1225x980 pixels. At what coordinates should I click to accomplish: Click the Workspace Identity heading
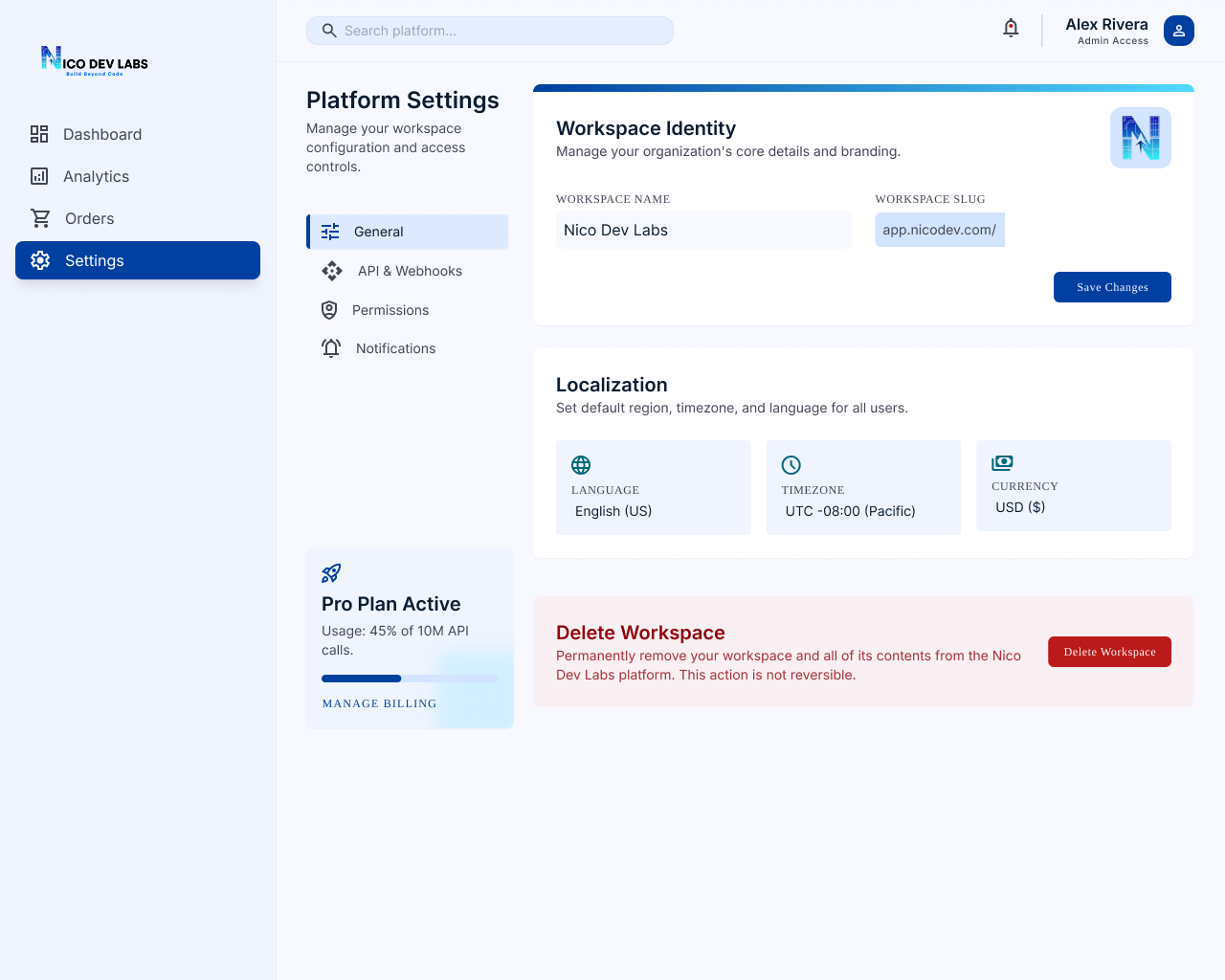pyautogui.click(x=646, y=128)
